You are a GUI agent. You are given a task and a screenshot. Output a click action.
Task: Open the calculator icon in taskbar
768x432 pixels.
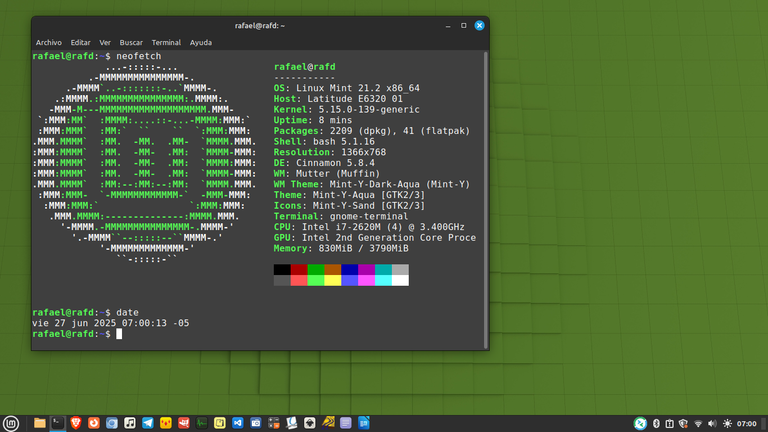[274, 423]
